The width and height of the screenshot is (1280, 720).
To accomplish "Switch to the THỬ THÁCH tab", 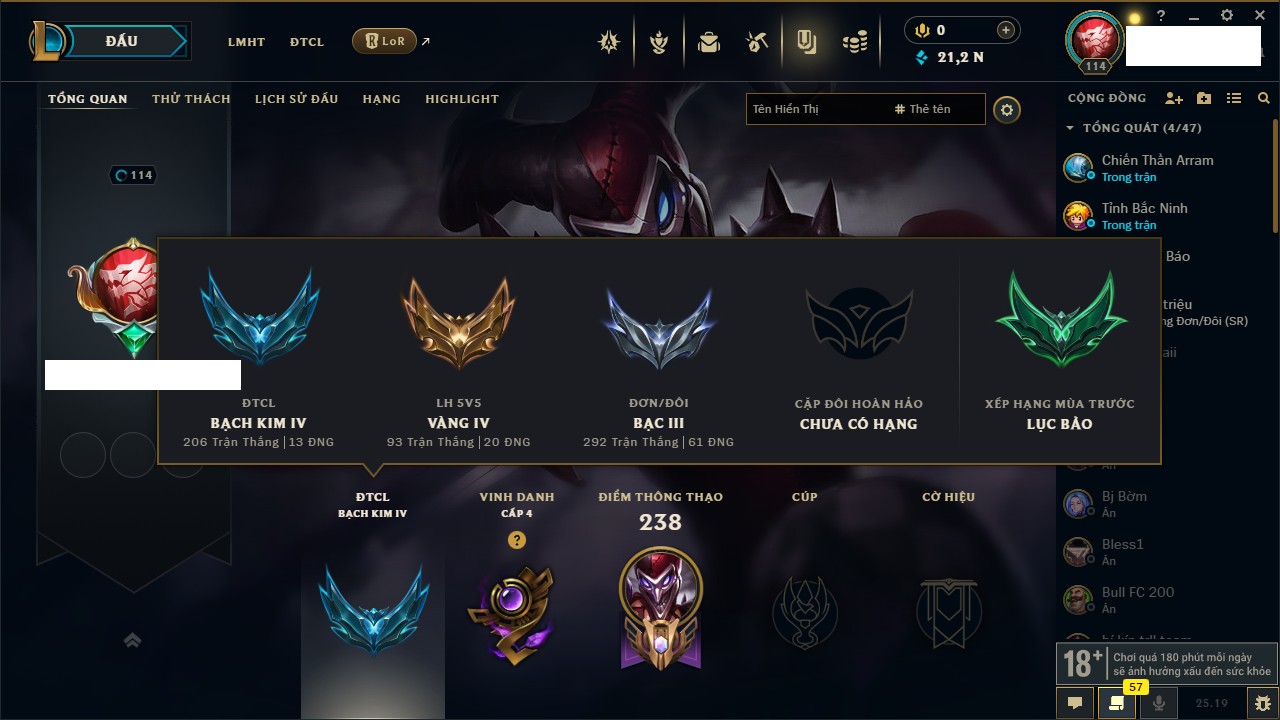I will pyautogui.click(x=191, y=99).
